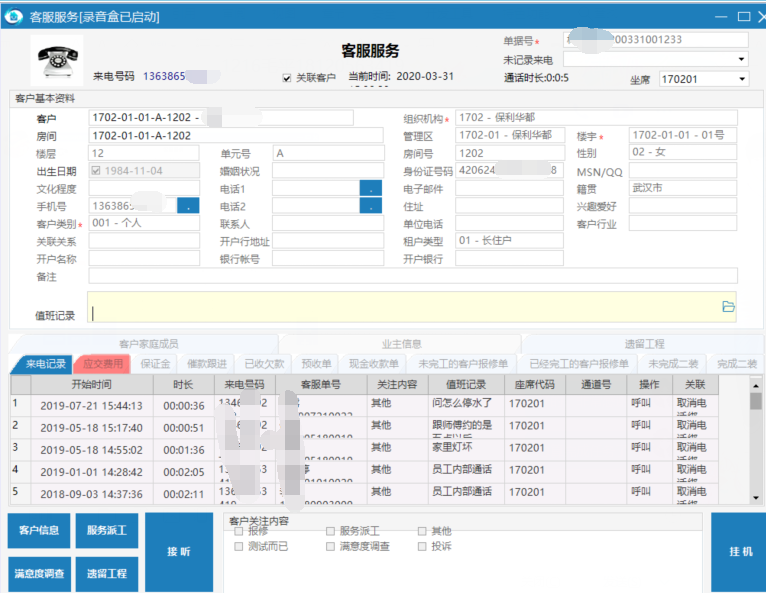Click the 时长 column header

point(183,384)
